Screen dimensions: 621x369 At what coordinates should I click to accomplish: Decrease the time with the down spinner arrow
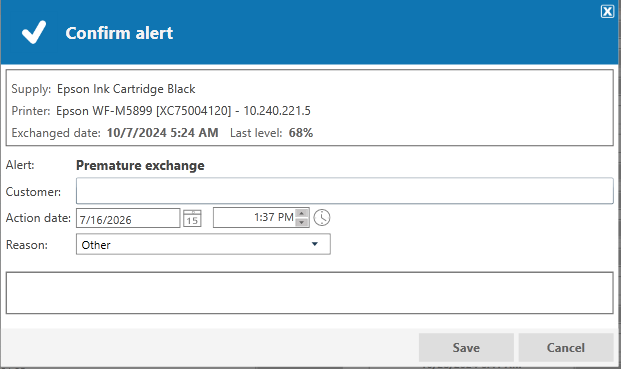pos(302,222)
